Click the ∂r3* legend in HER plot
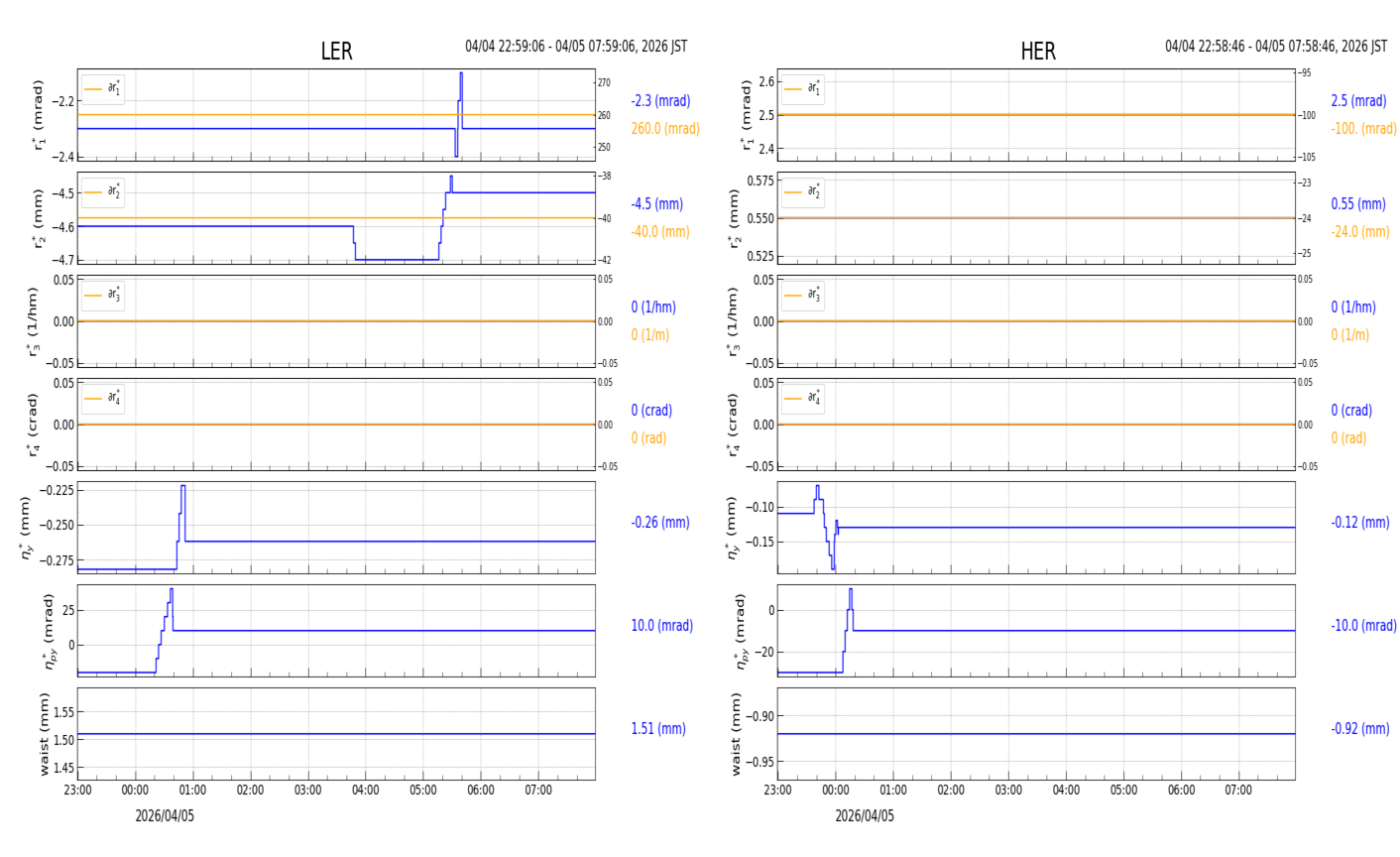This screenshot has height=857, width=1400. click(803, 296)
